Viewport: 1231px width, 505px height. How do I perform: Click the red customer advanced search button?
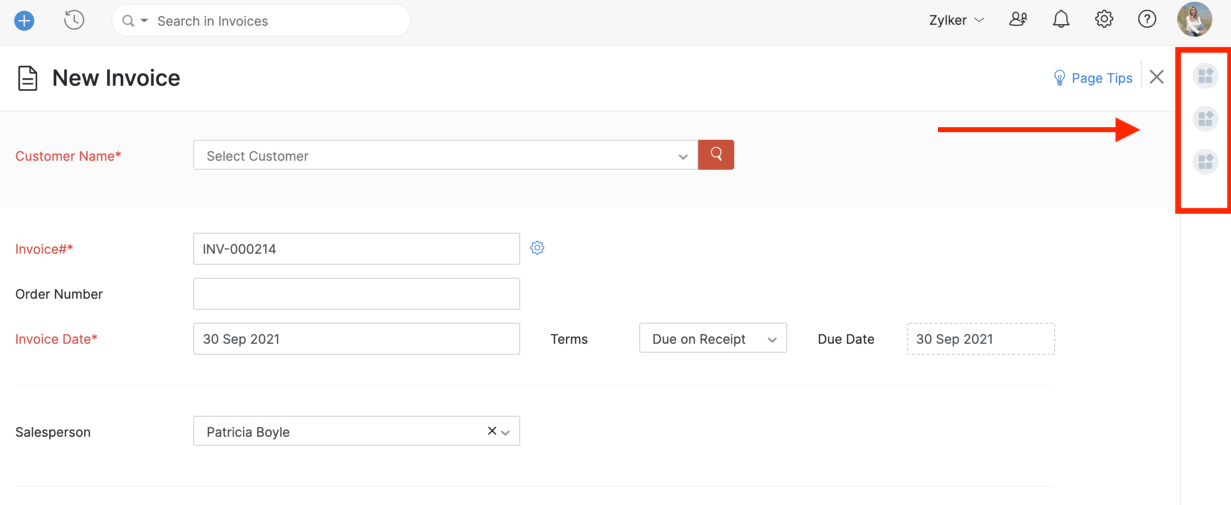click(x=716, y=155)
